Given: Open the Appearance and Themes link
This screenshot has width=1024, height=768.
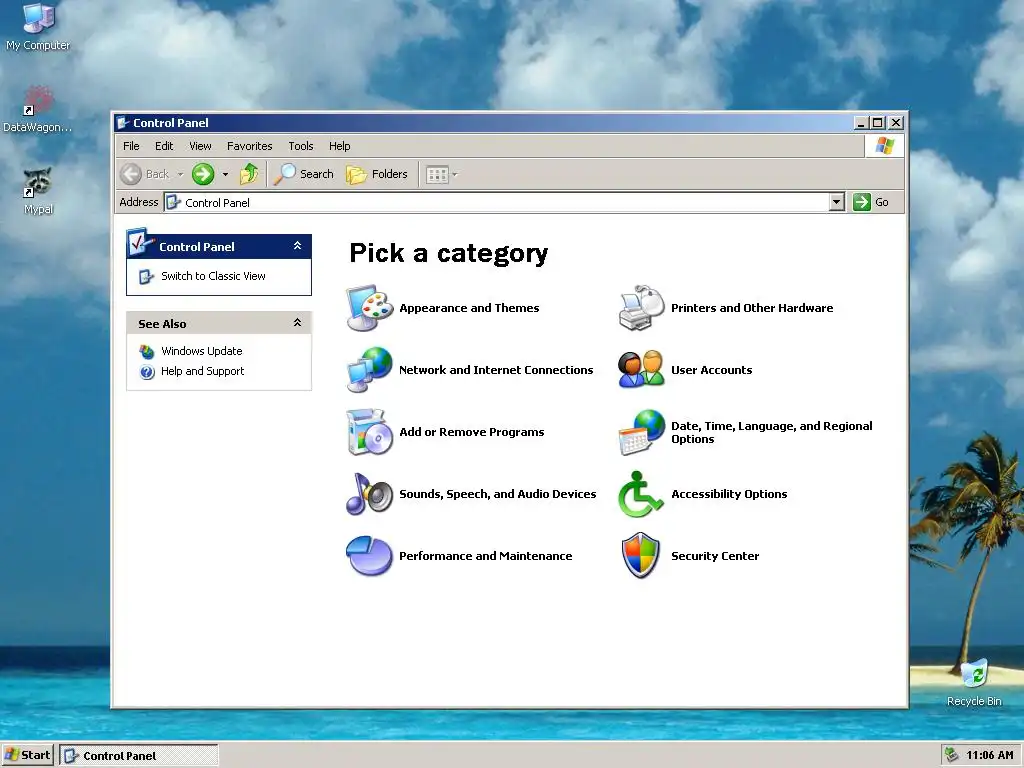Looking at the screenshot, I should pyautogui.click(x=470, y=308).
